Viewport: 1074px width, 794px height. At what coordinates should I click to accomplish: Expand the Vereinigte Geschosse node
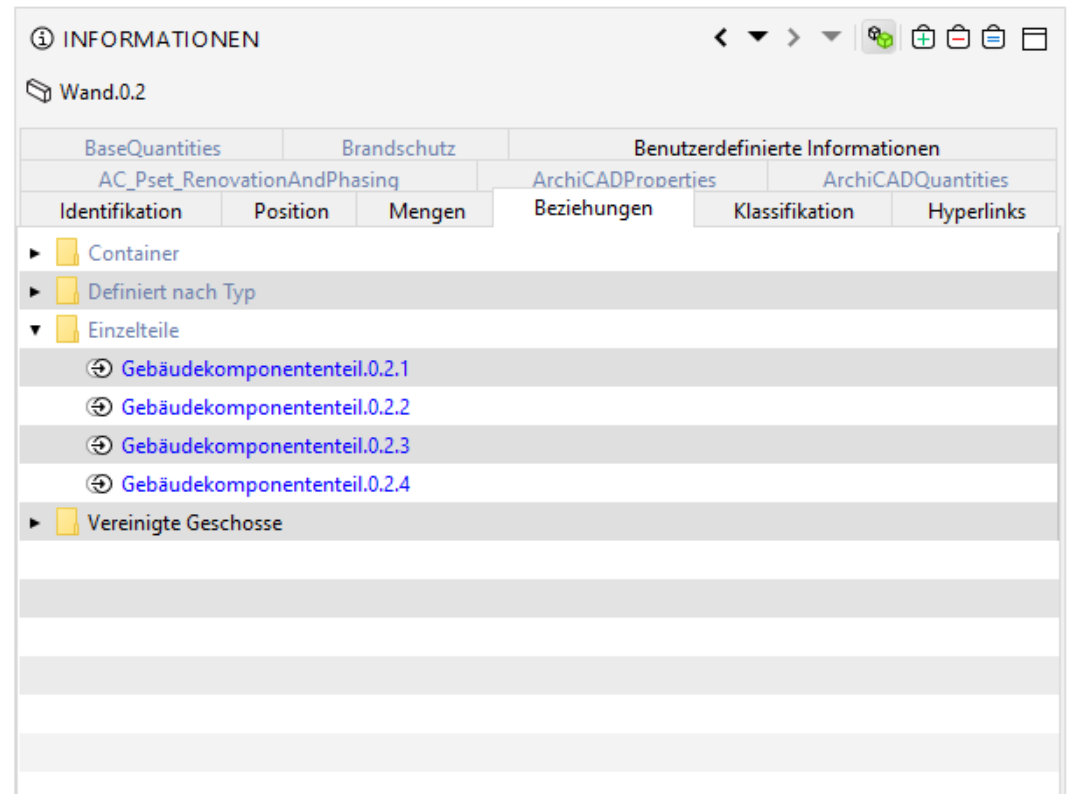tap(35, 523)
